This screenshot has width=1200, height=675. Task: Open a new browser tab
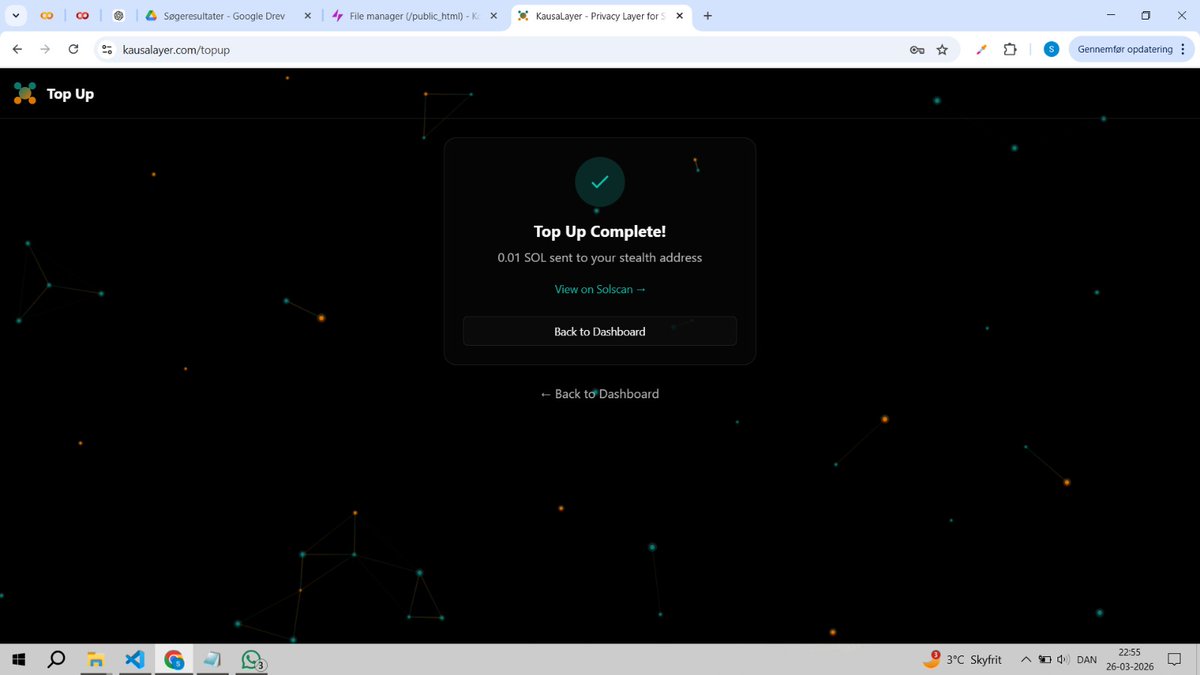coord(708,16)
